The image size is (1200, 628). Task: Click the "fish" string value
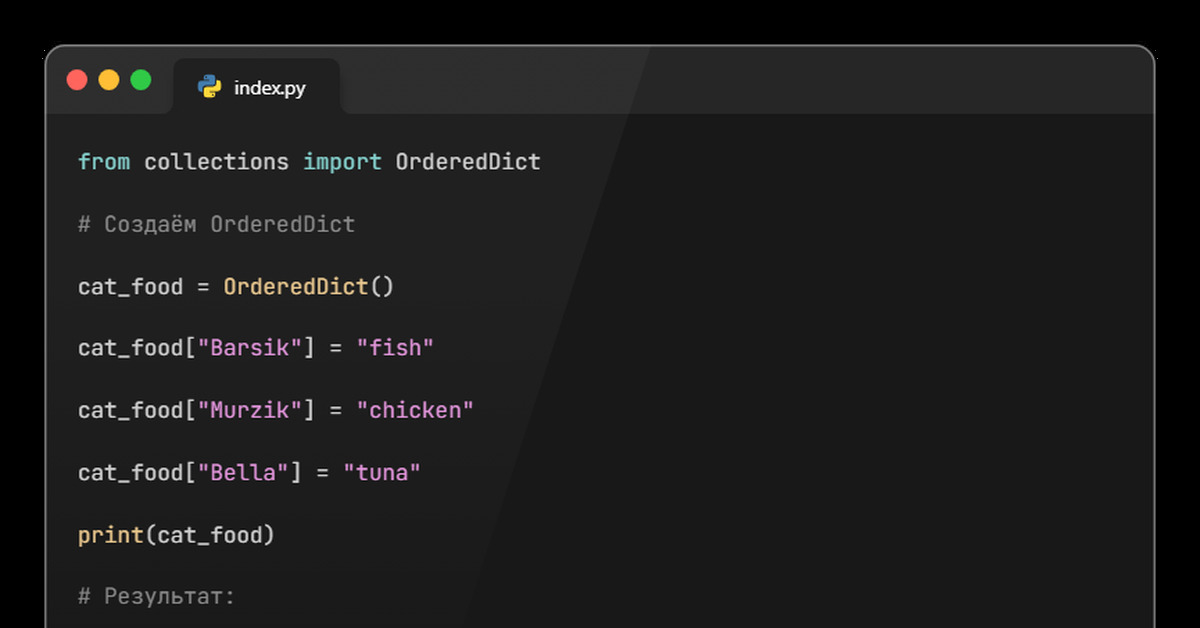pos(395,349)
